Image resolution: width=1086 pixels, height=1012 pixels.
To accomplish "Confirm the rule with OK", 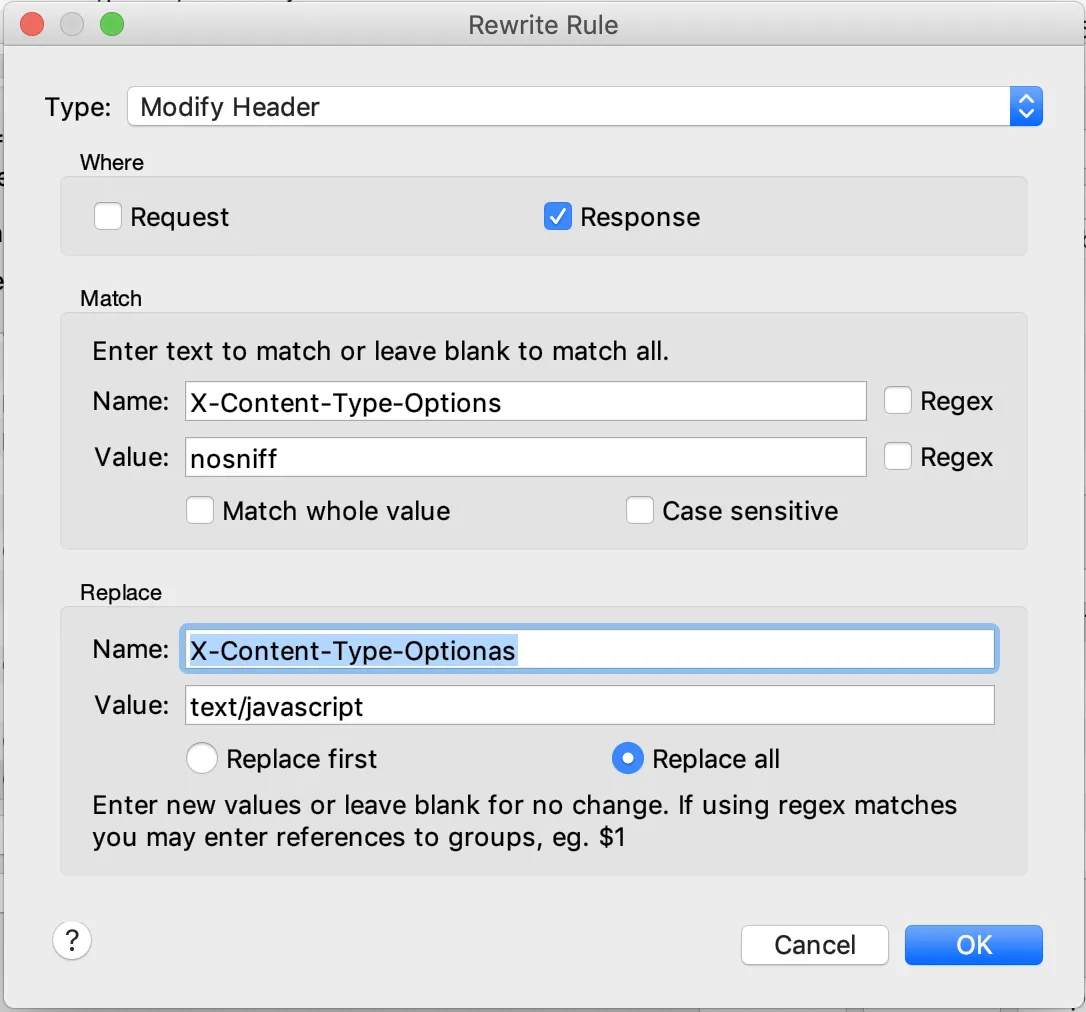I will 973,945.
